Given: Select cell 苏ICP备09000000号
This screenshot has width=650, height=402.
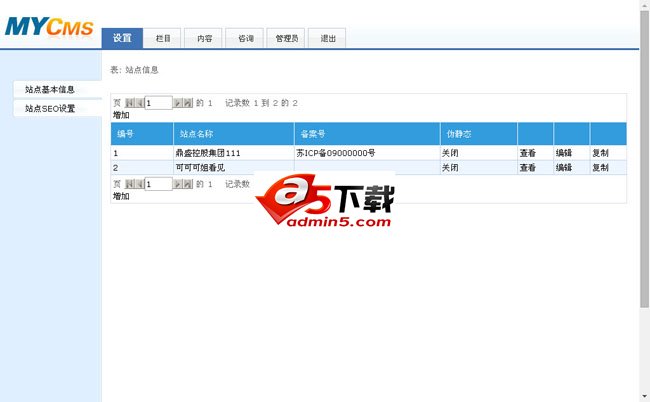Looking at the screenshot, I should 367,153.
